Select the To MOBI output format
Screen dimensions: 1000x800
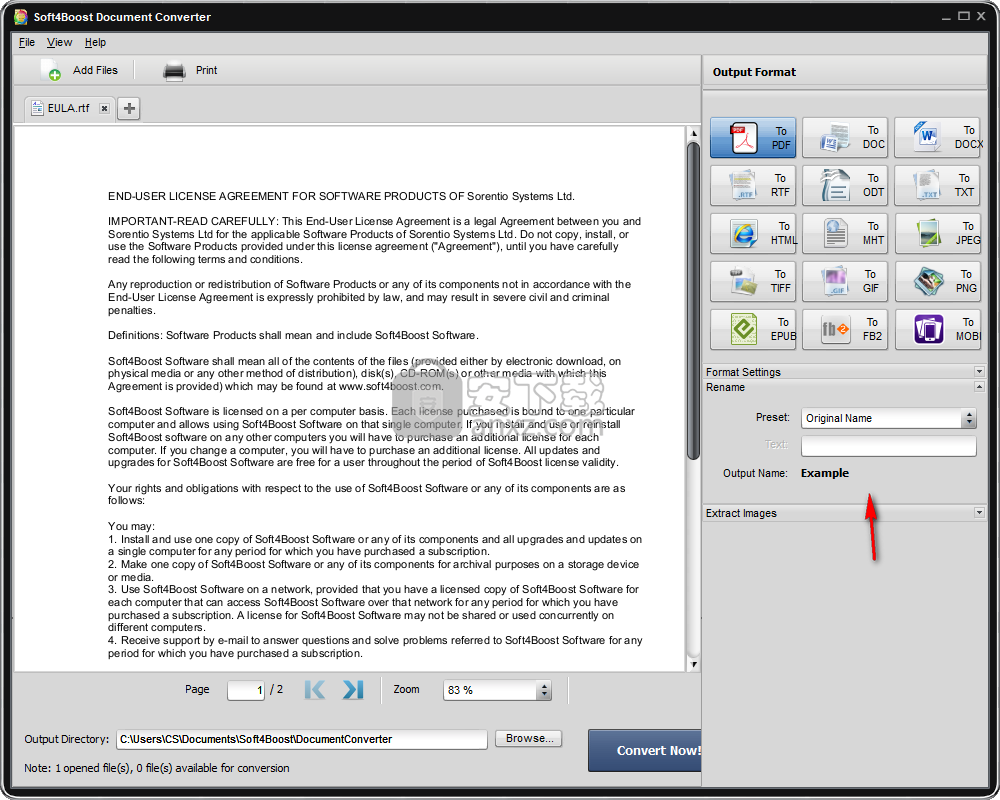938,329
